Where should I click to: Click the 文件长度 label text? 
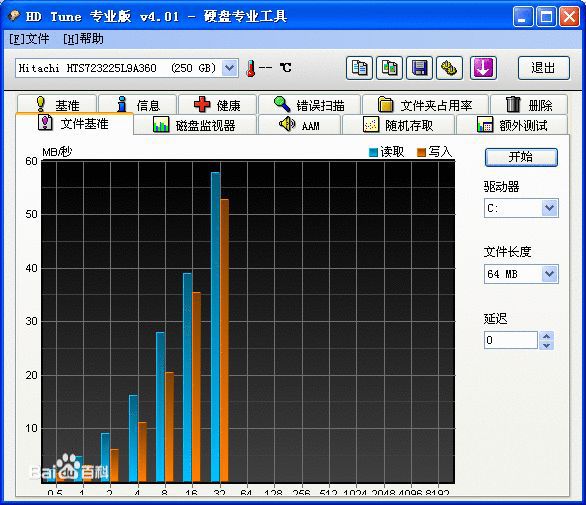coord(508,252)
